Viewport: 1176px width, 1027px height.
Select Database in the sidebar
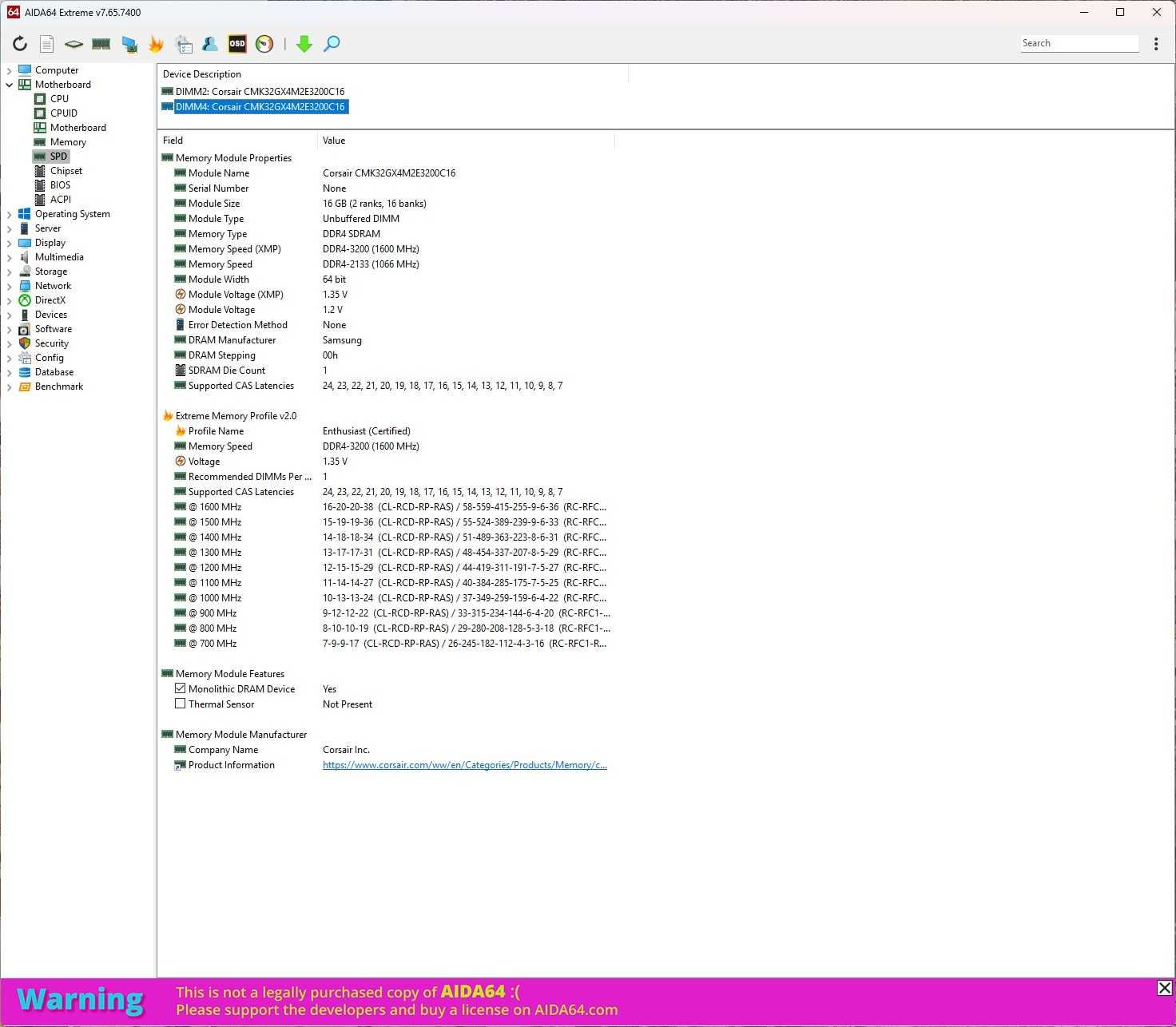(54, 372)
